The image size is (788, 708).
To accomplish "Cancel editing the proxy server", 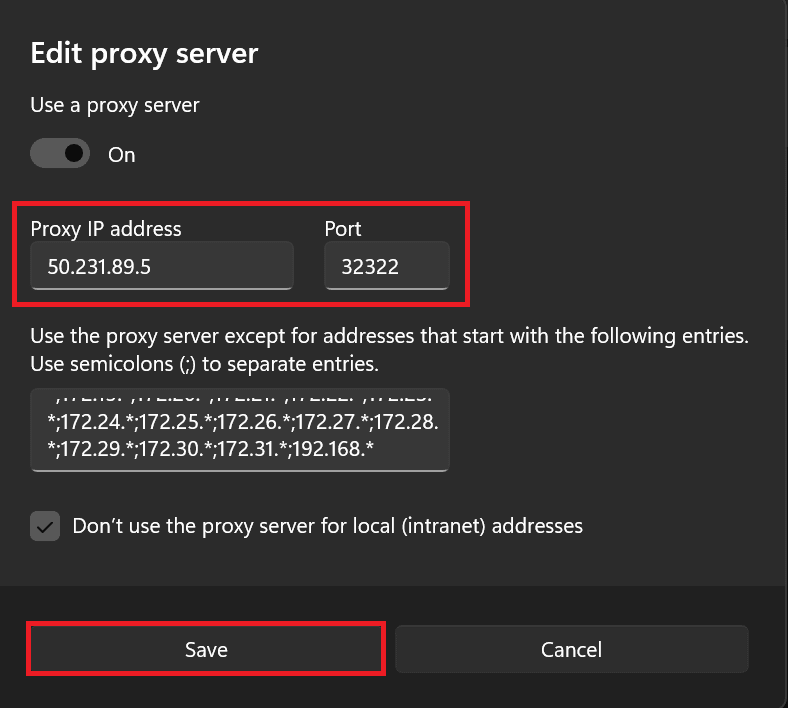I will pyautogui.click(x=571, y=649).
